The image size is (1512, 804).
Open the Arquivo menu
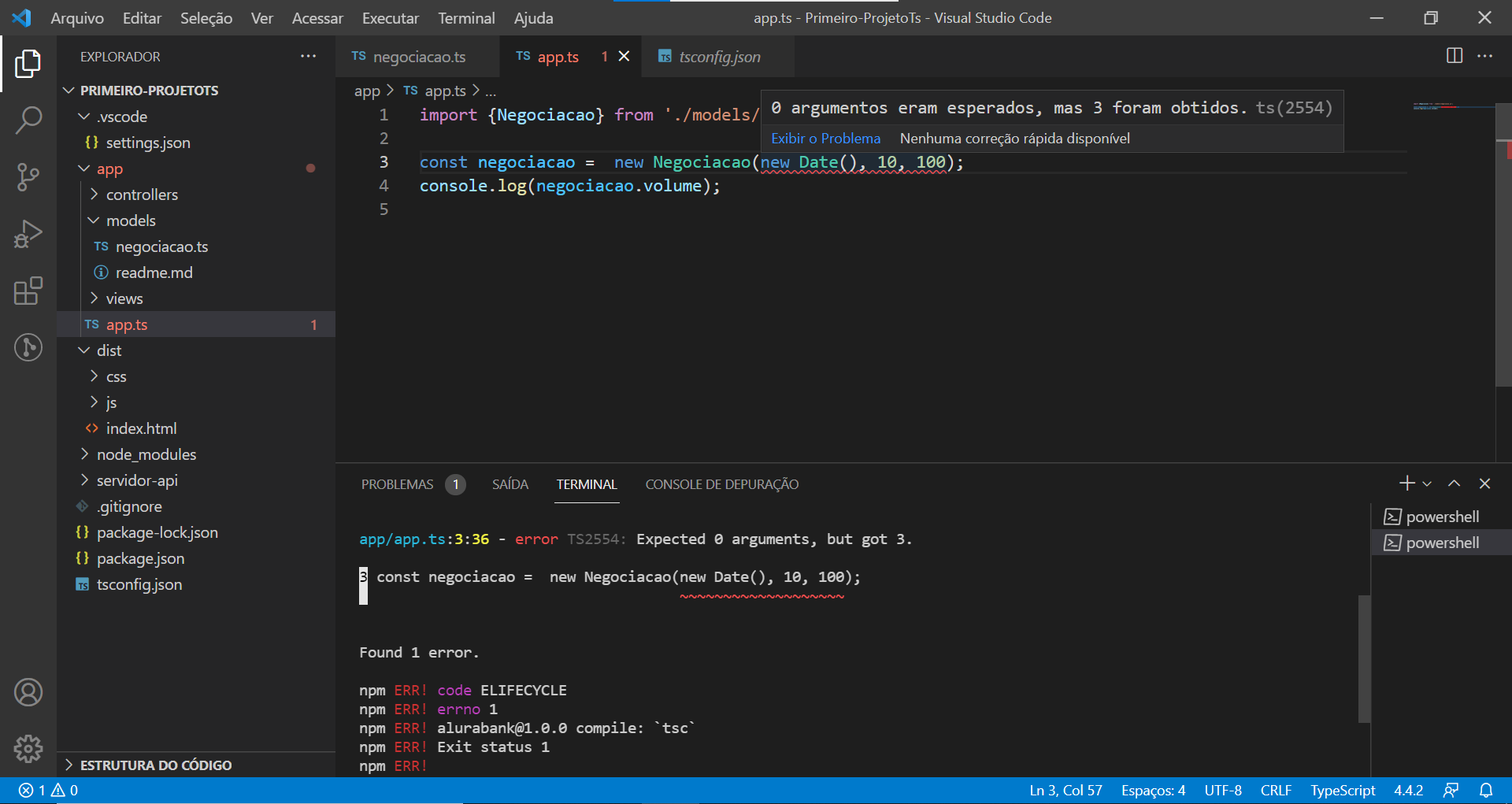pyautogui.click(x=77, y=17)
